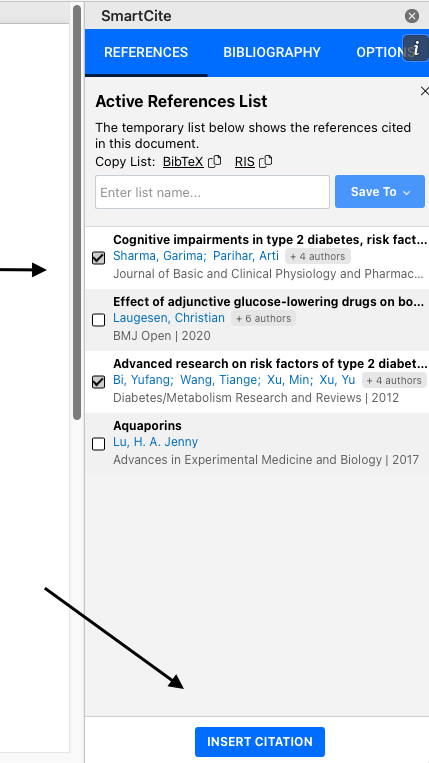
Task: Click the BibTeX copy link
Action: [183, 162]
